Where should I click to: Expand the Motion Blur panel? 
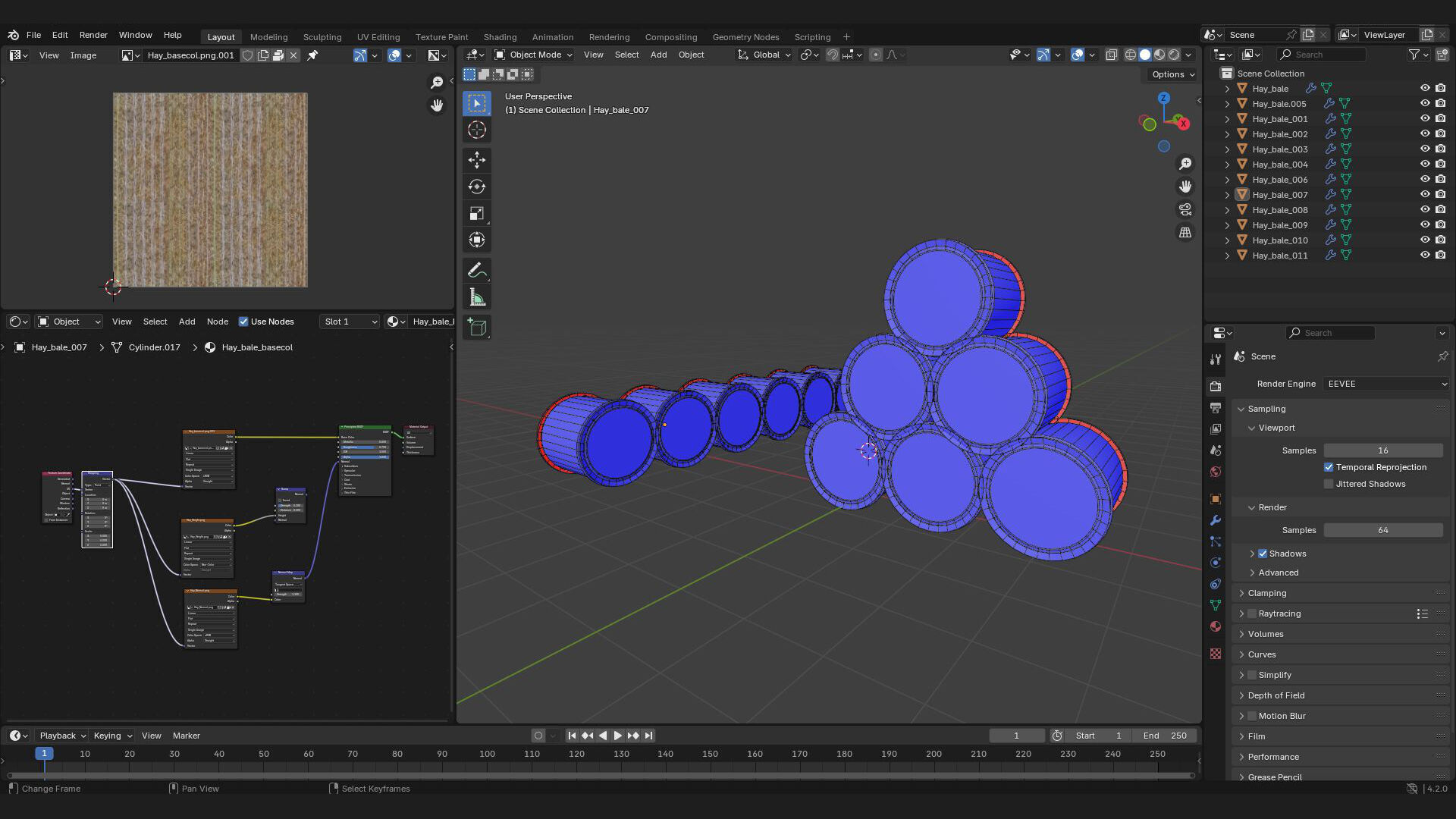(x=1241, y=716)
